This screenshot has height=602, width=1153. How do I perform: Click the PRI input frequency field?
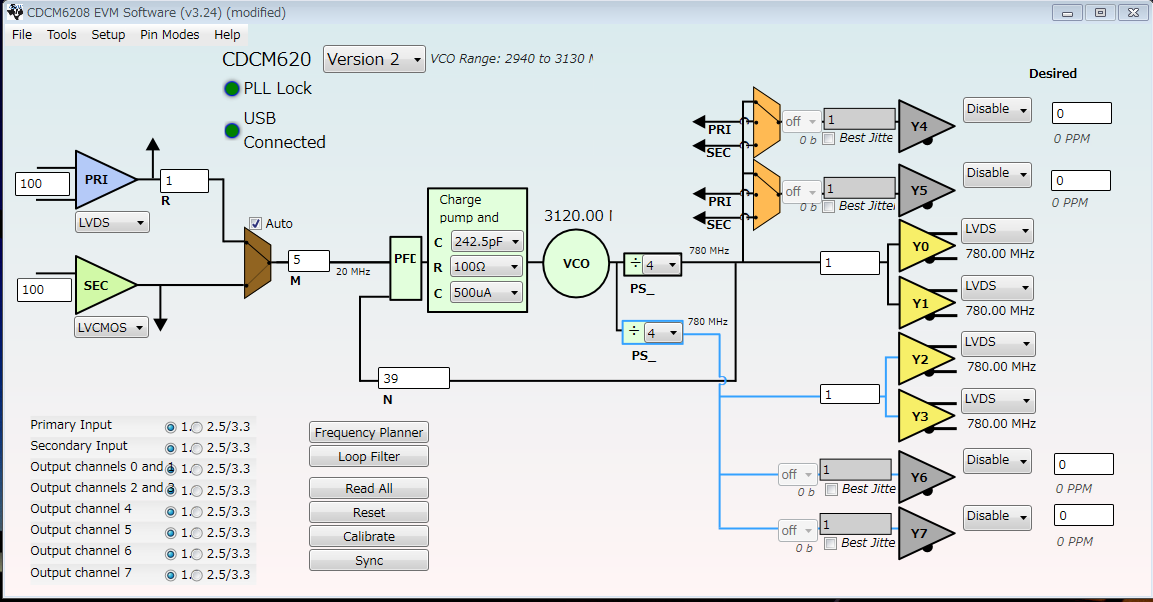tap(43, 184)
